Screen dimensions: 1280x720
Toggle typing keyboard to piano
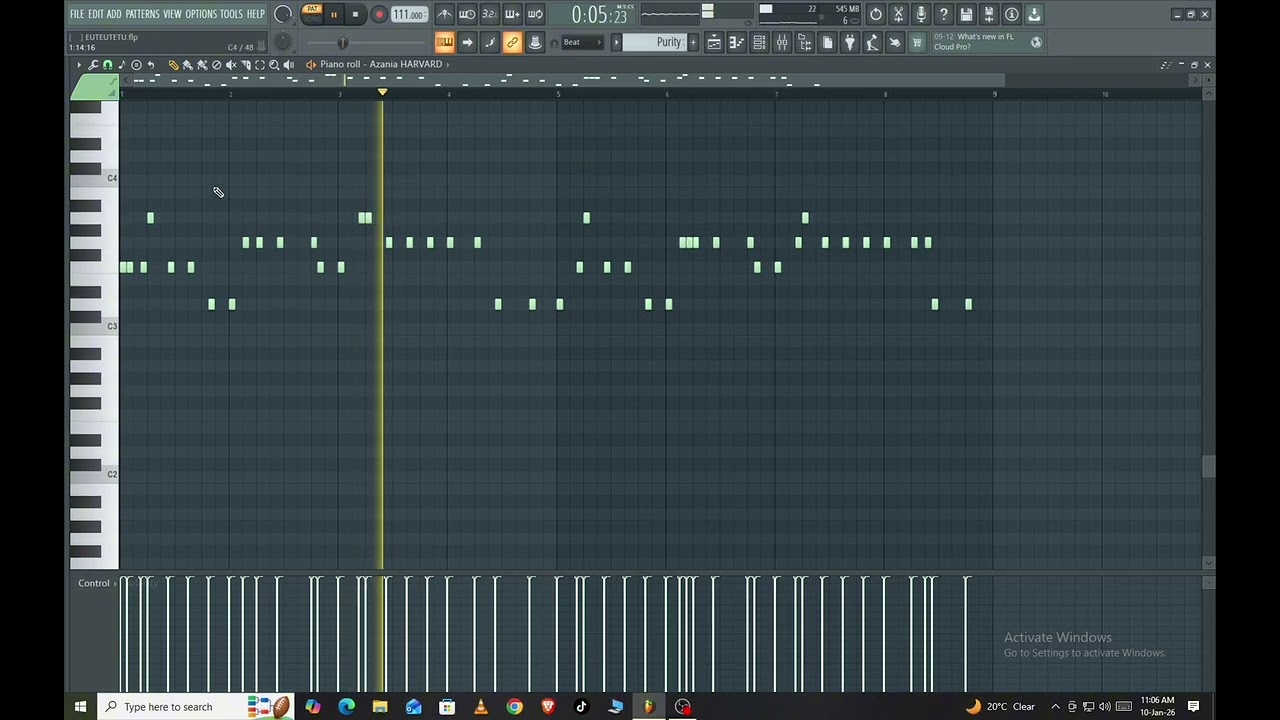click(445, 42)
